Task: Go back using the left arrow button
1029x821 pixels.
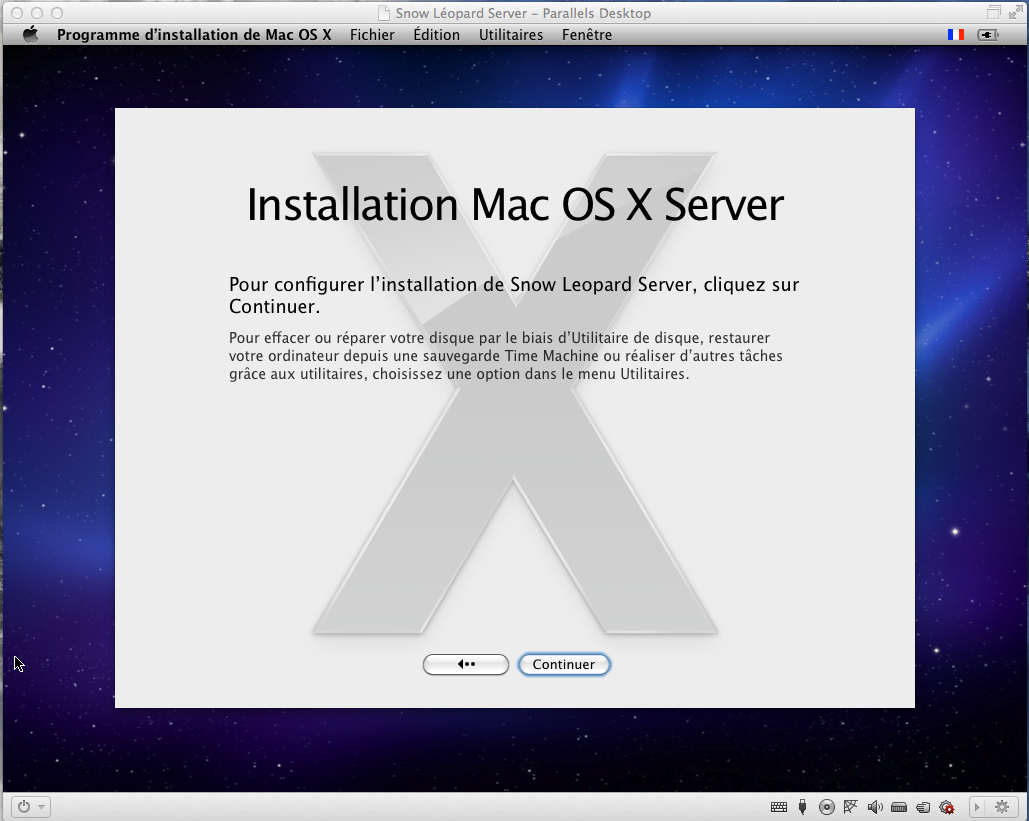Action: pos(466,664)
